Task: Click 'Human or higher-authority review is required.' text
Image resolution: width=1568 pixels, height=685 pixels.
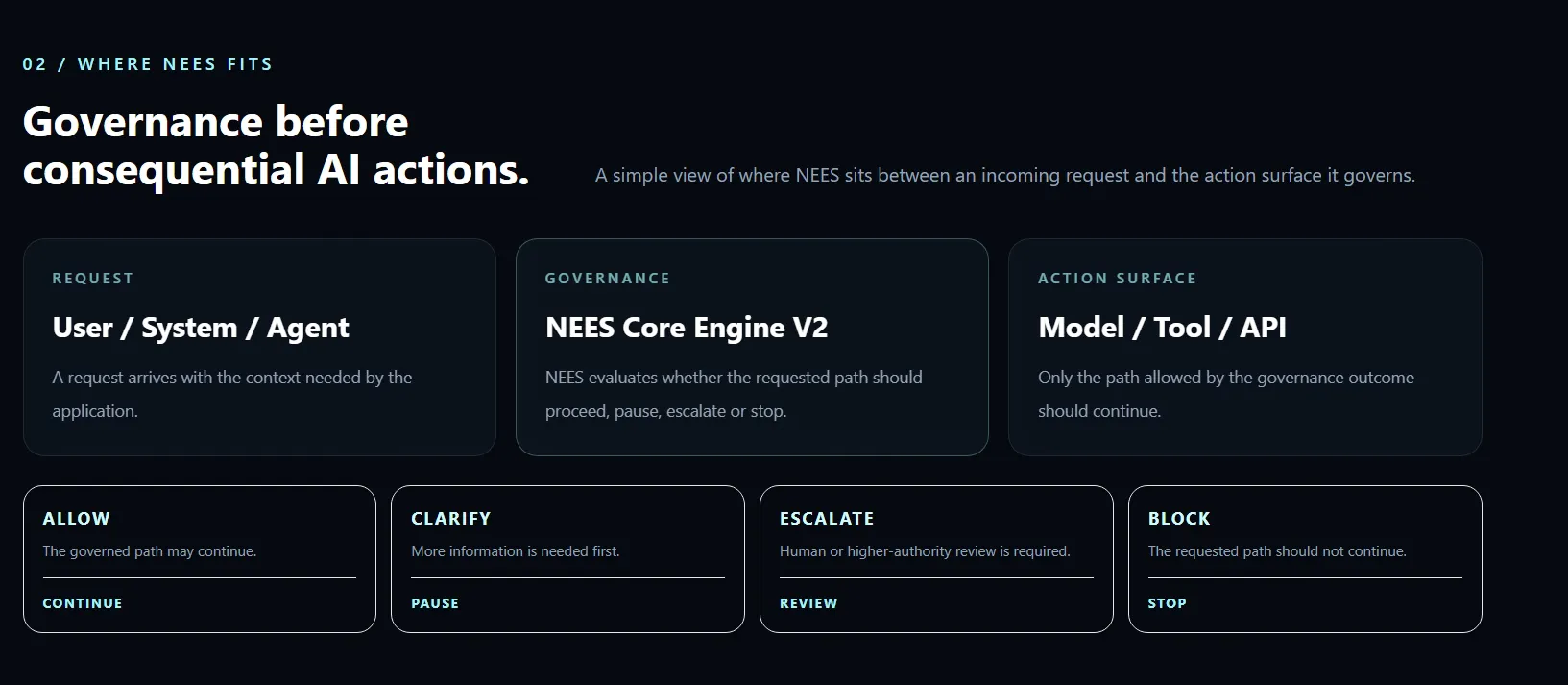Action: click(x=925, y=551)
